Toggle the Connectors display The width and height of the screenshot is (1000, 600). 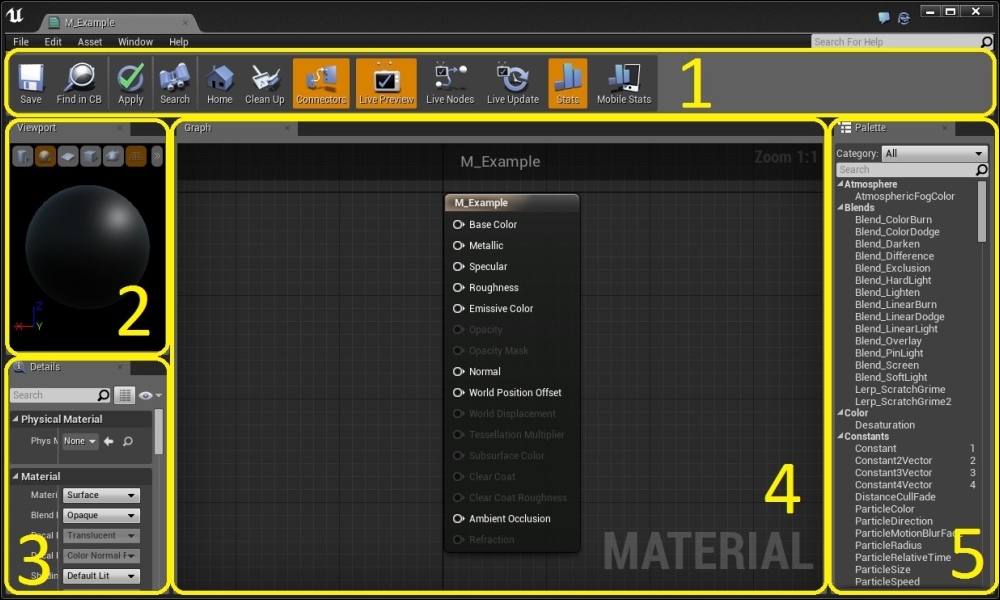point(320,83)
